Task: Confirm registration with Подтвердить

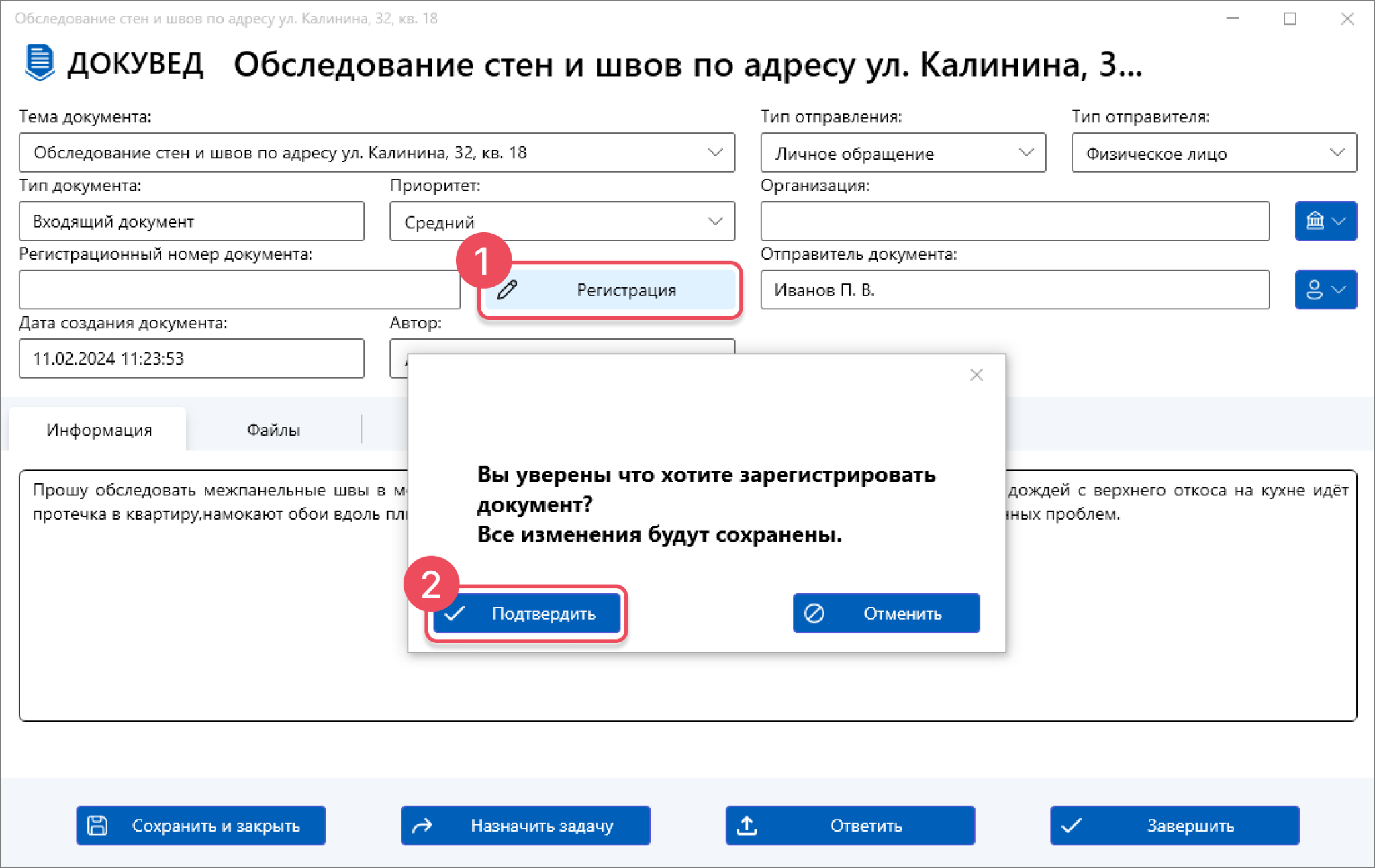Action: (527, 613)
